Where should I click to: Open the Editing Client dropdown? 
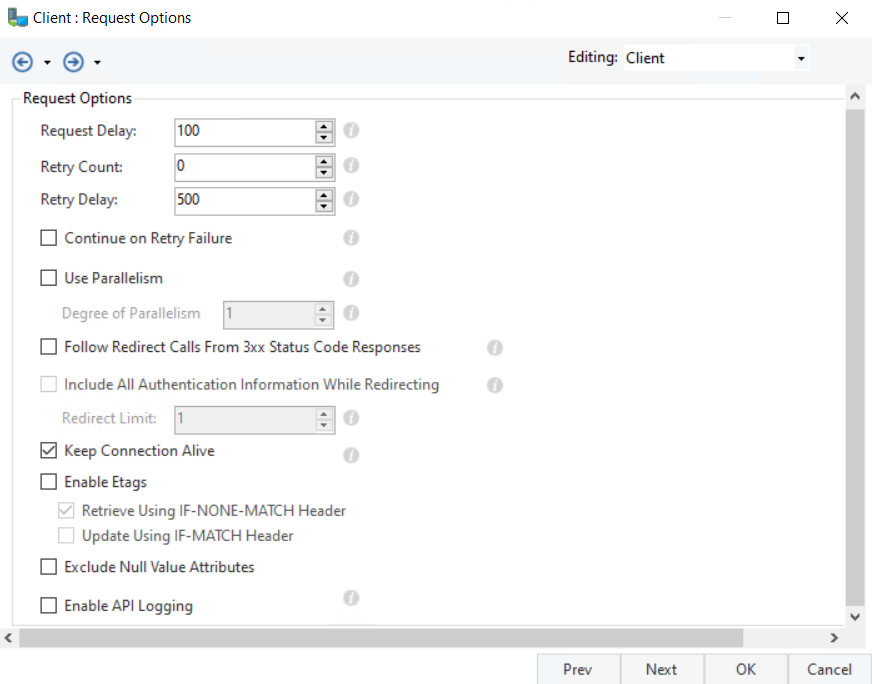click(x=715, y=58)
